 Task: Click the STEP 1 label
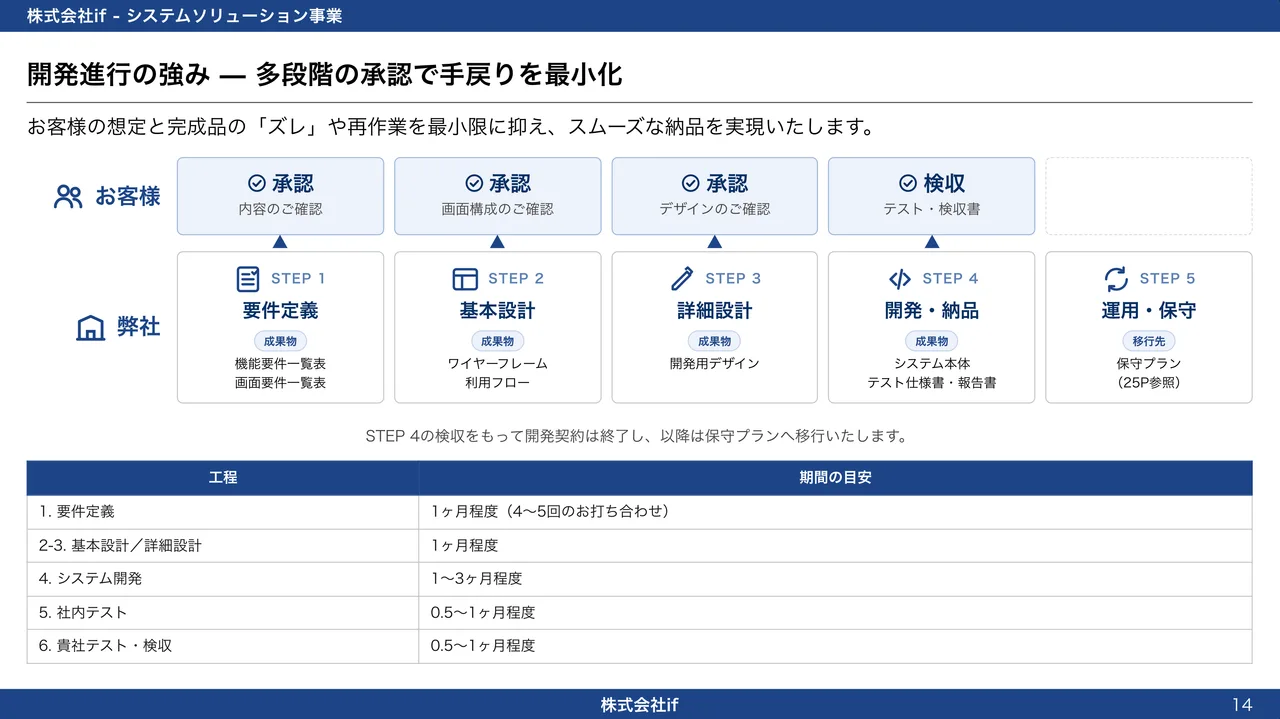click(298, 279)
